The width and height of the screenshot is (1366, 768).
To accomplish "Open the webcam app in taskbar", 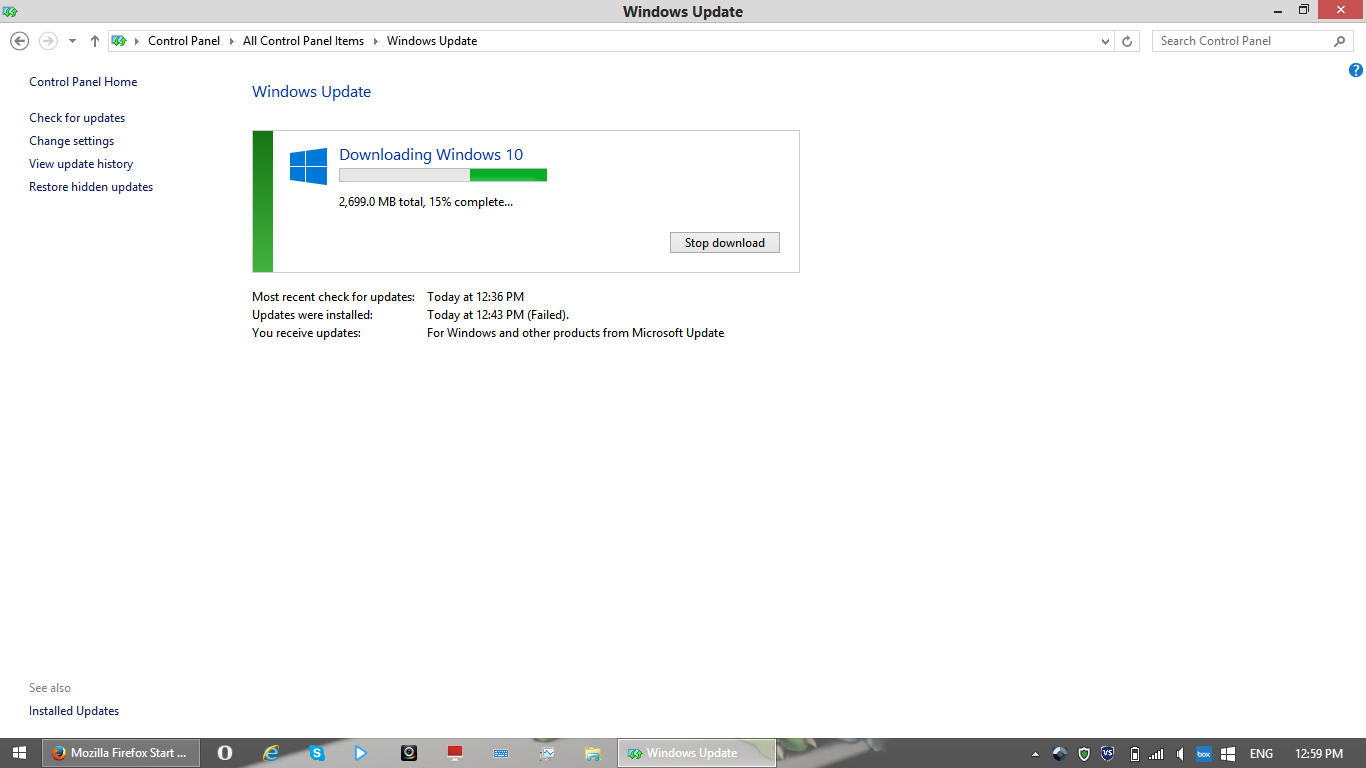I will [x=409, y=753].
